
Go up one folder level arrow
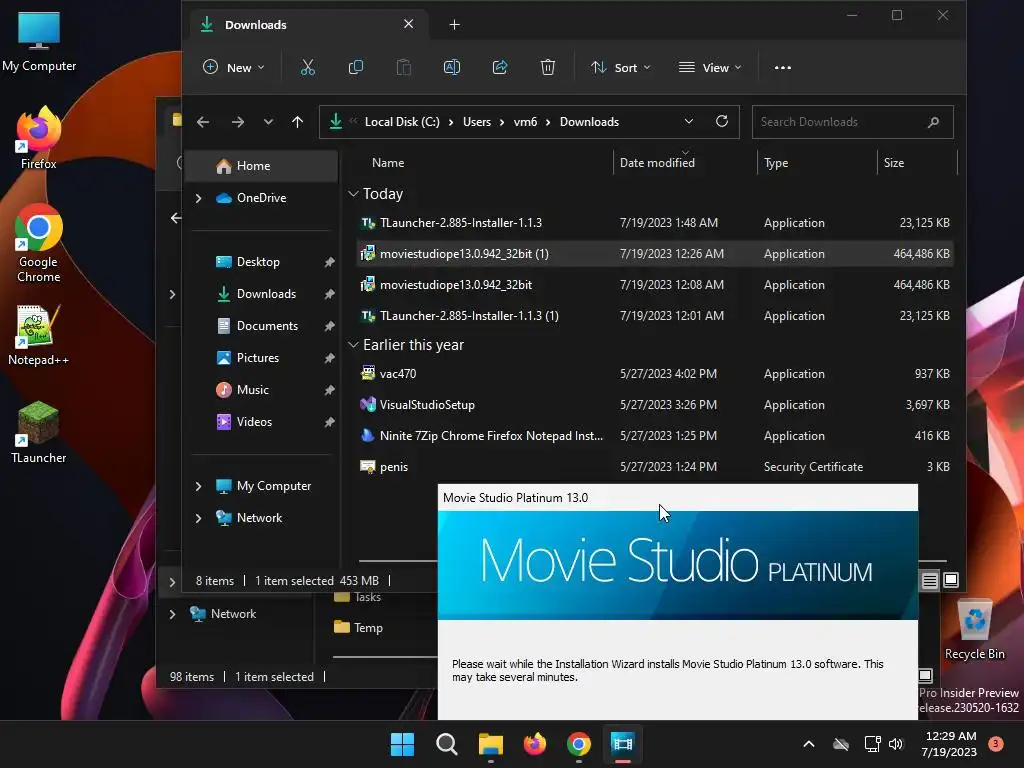(x=297, y=122)
